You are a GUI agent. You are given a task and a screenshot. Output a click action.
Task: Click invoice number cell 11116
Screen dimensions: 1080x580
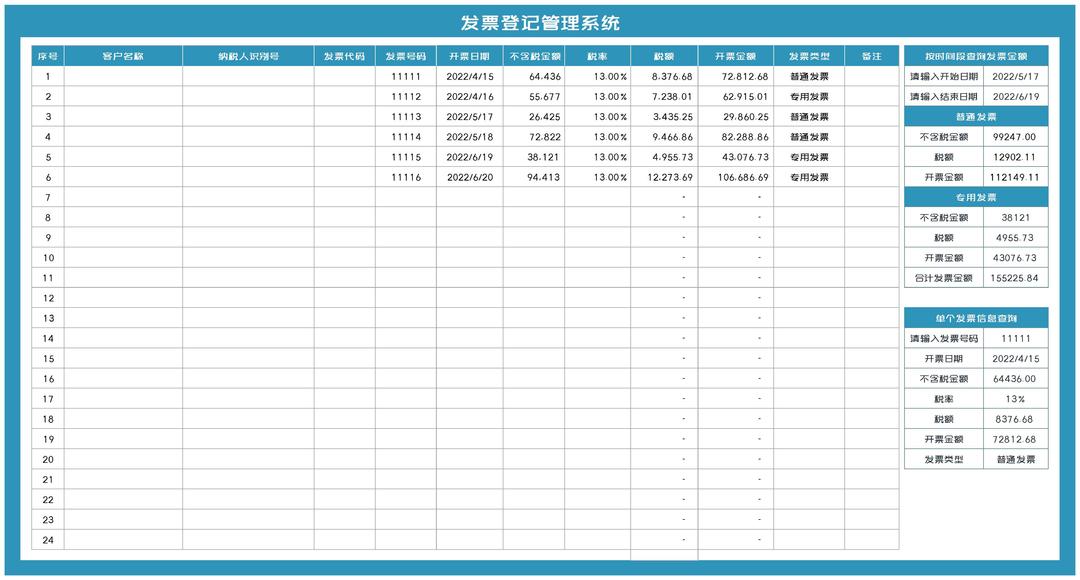pyautogui.click(x=406, y=177)
